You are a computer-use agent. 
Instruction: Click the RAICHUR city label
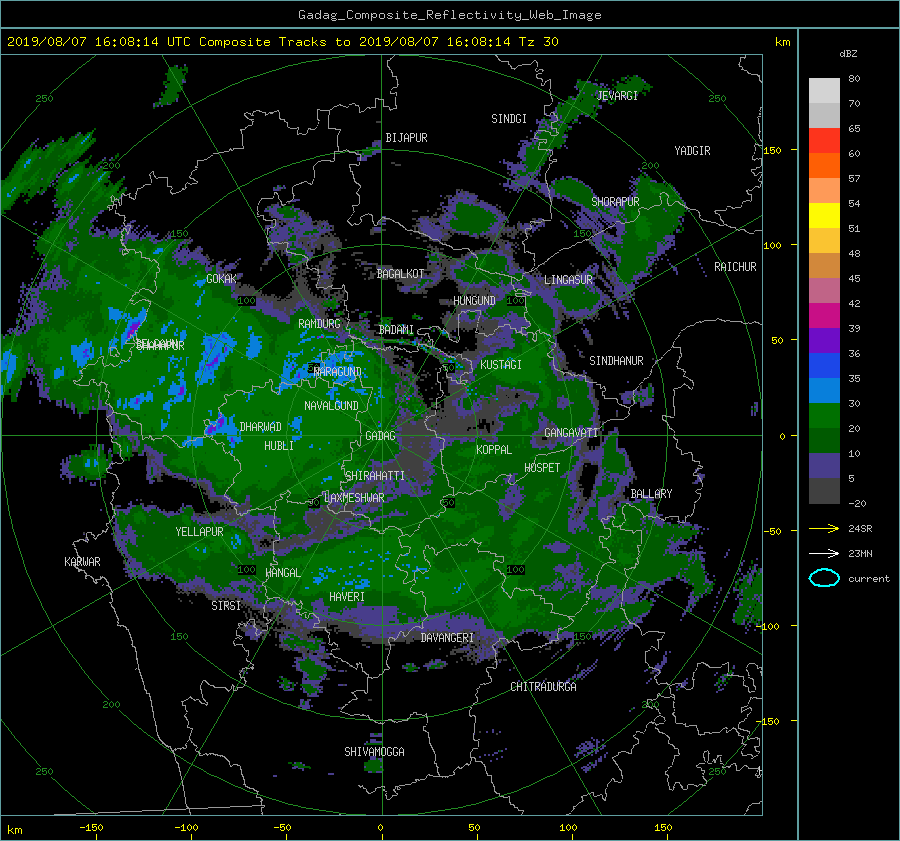coord(735,267)
